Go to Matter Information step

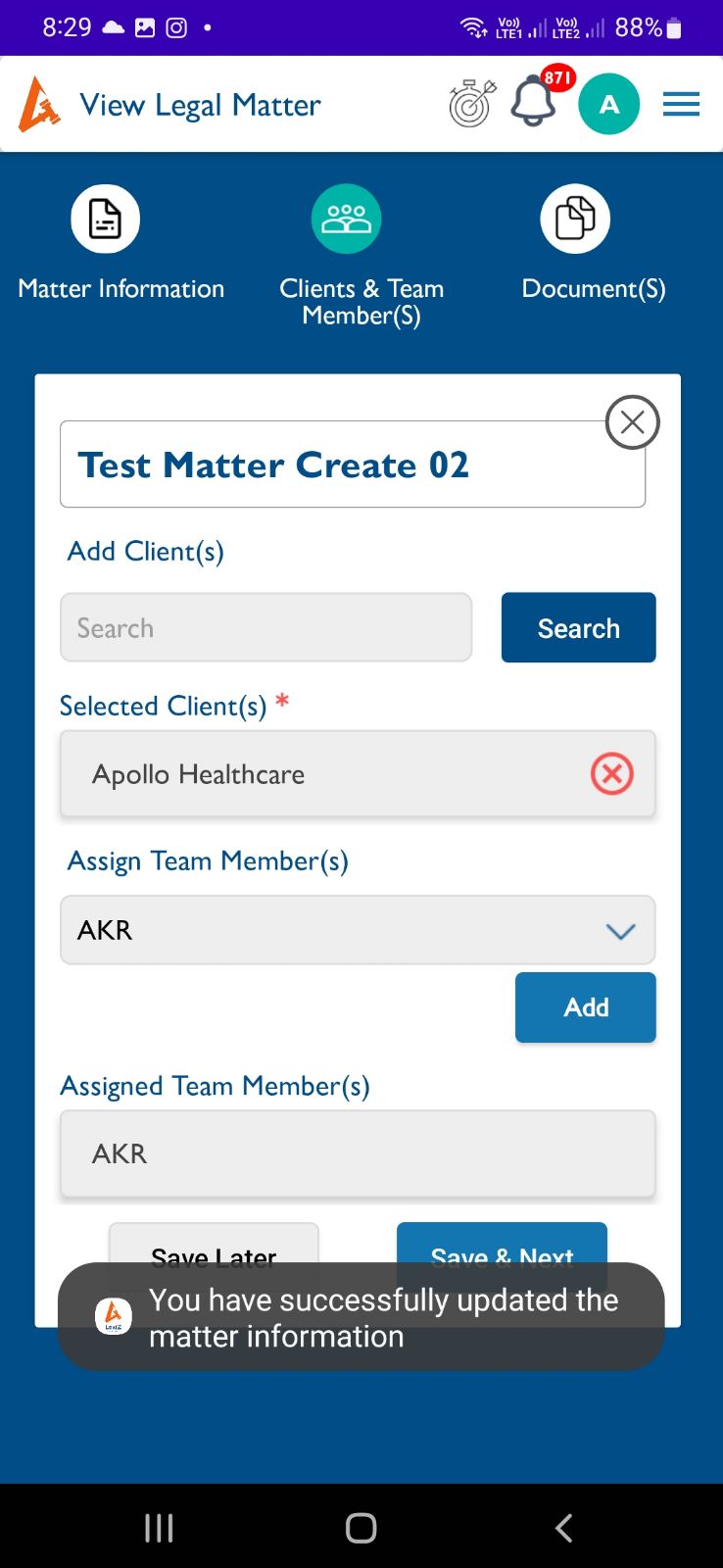[x=106, y=219]
